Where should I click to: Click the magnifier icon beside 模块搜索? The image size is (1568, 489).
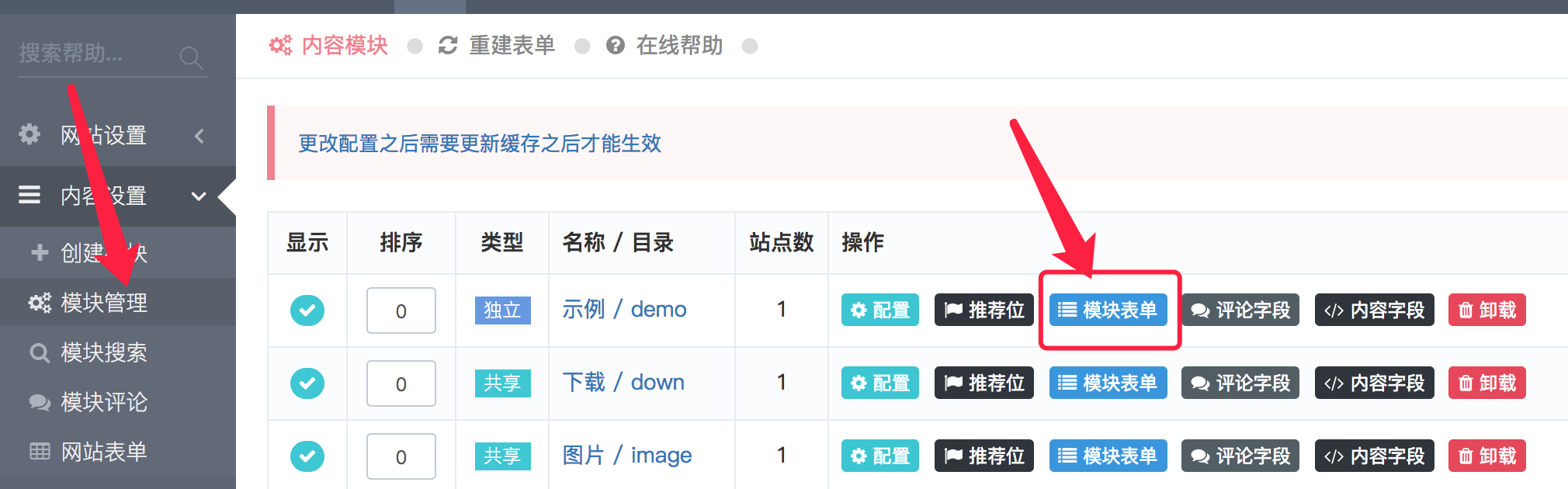click(40, 353)
